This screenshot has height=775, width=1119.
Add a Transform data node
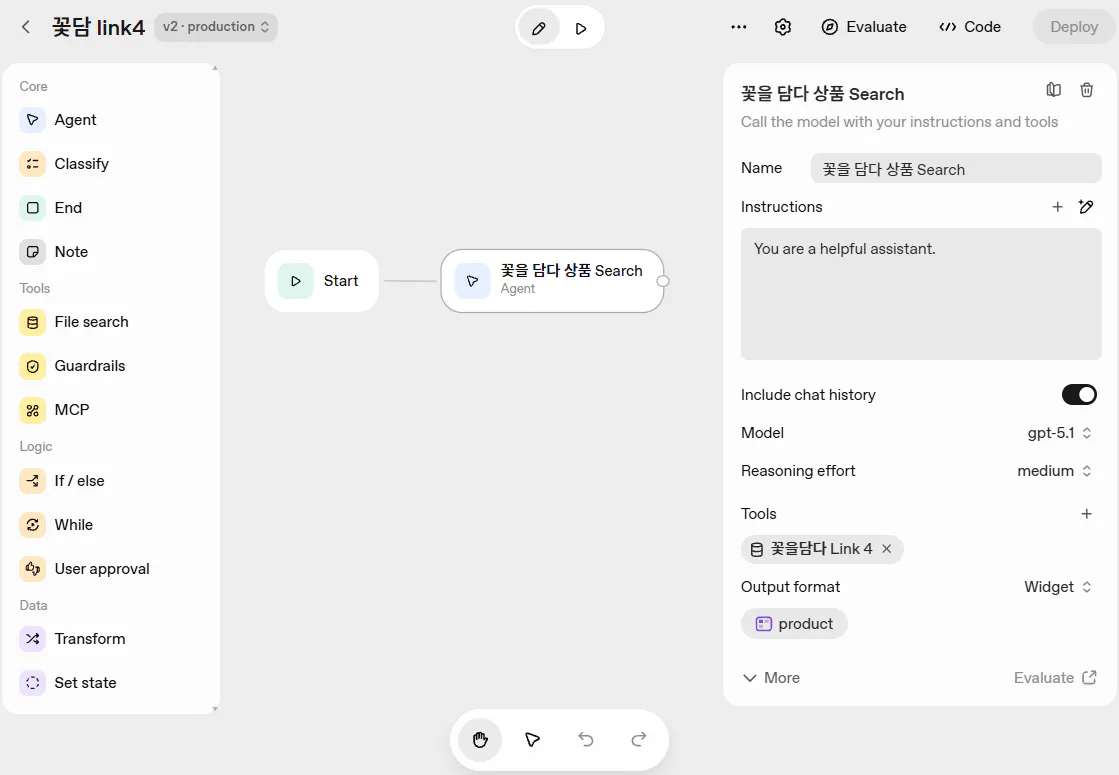tap(89, 638)
